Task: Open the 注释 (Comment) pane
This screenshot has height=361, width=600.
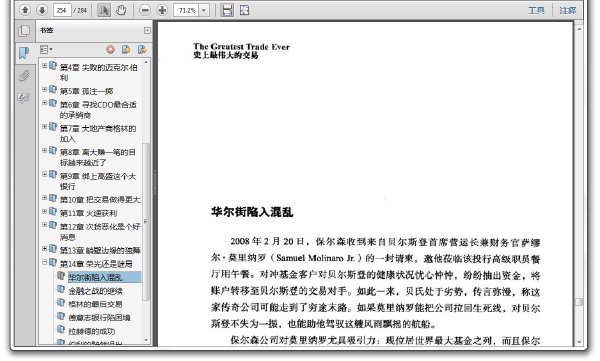Action: click(x=567, y=10)
